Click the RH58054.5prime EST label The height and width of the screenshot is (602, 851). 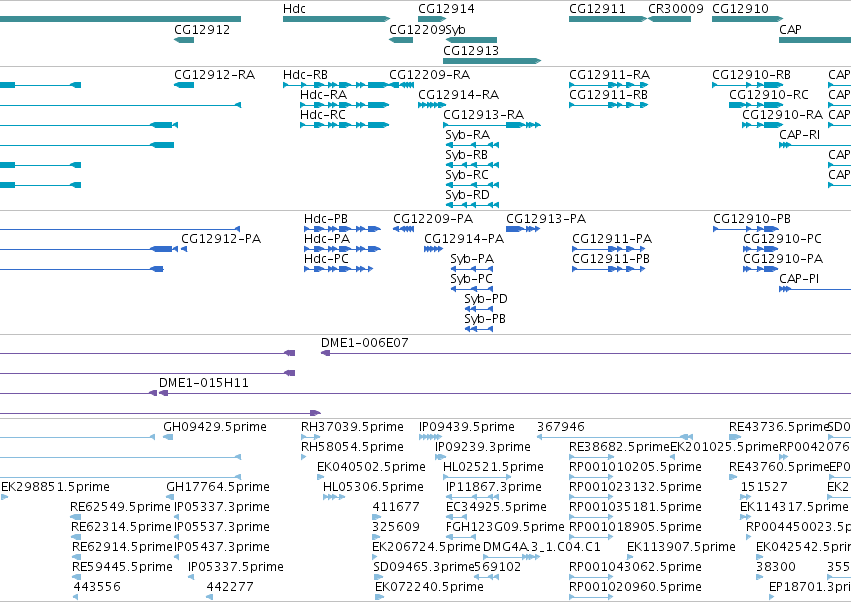point(352,447)
